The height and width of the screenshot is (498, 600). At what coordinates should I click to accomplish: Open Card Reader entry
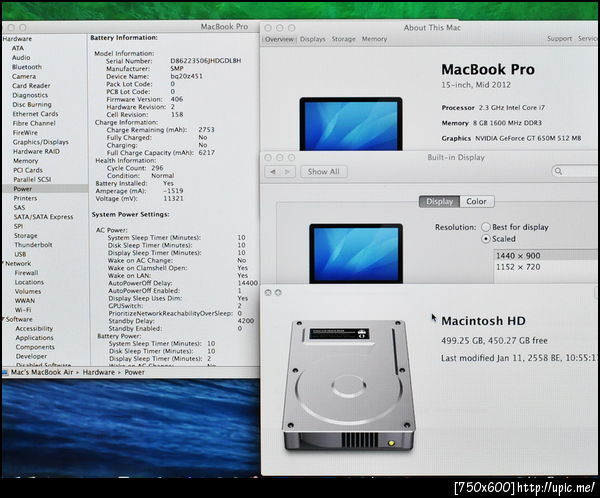pos(31,86)
